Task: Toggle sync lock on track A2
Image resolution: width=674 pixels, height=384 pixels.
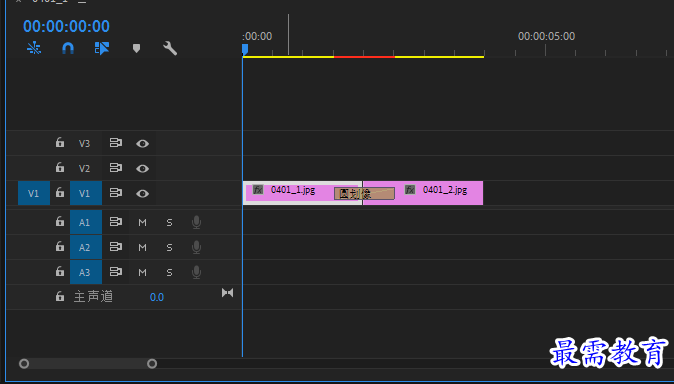Action: point(116,247)
